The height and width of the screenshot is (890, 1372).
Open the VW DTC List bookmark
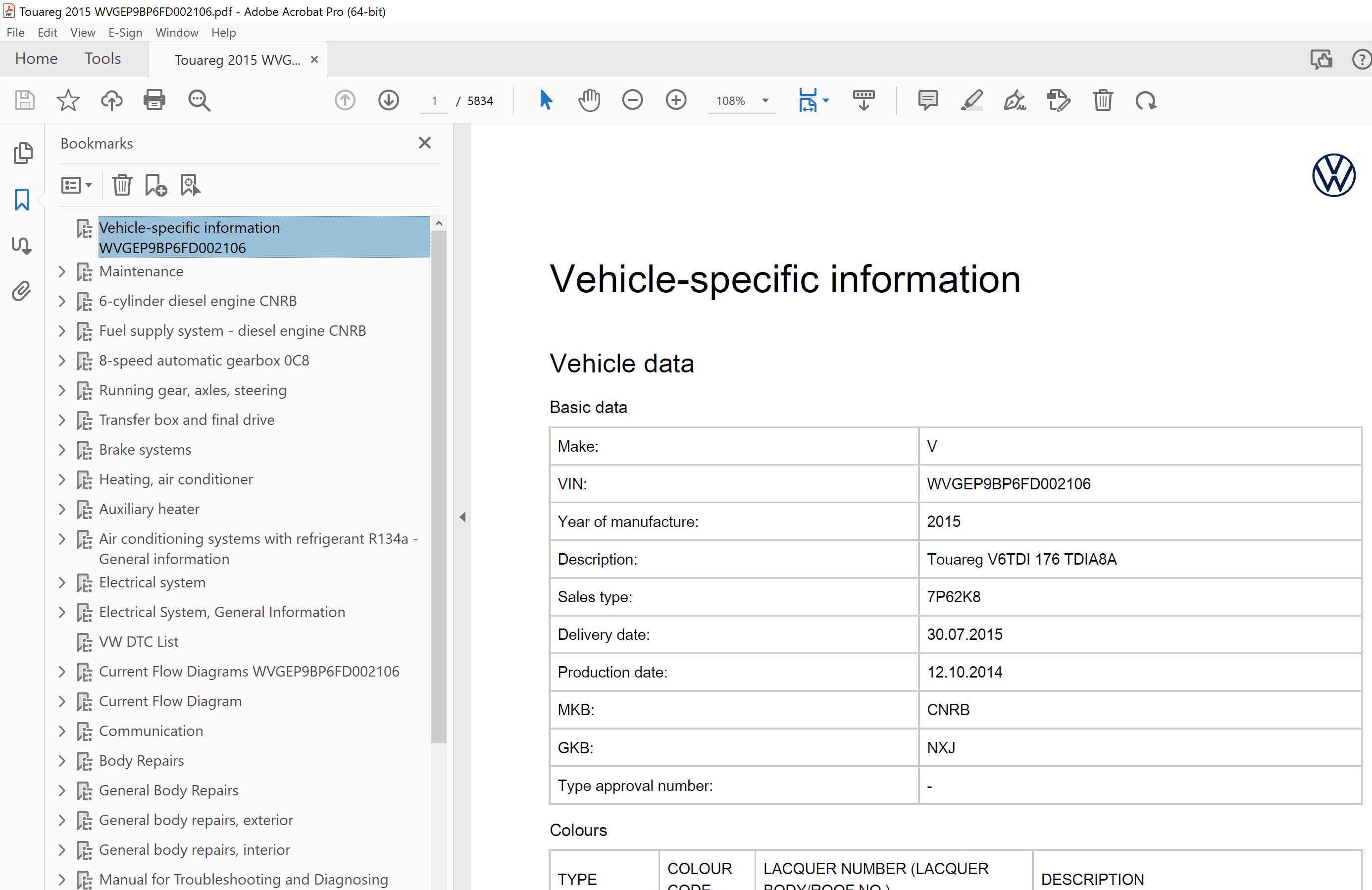[138, 641]
